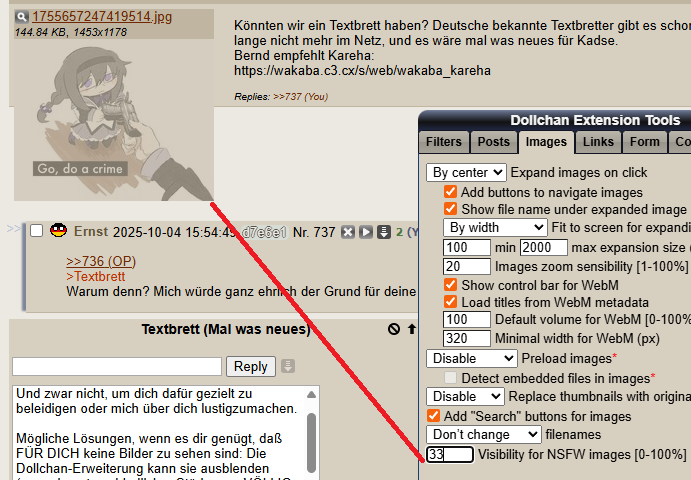This screenshot has height=480, width=691.
Task: Click the grayed icon next to Reply button
Action: (288, 366)
